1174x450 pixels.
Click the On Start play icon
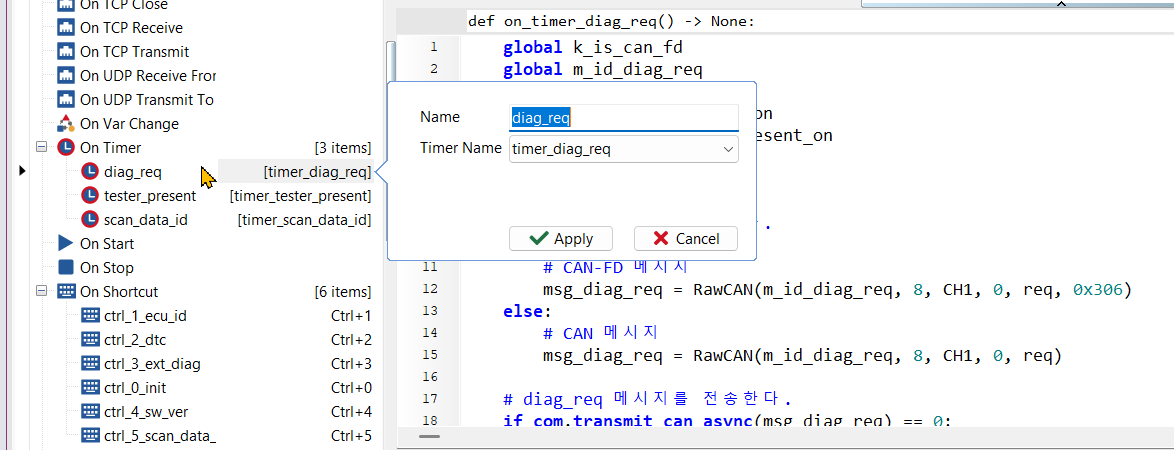(66, 243)
